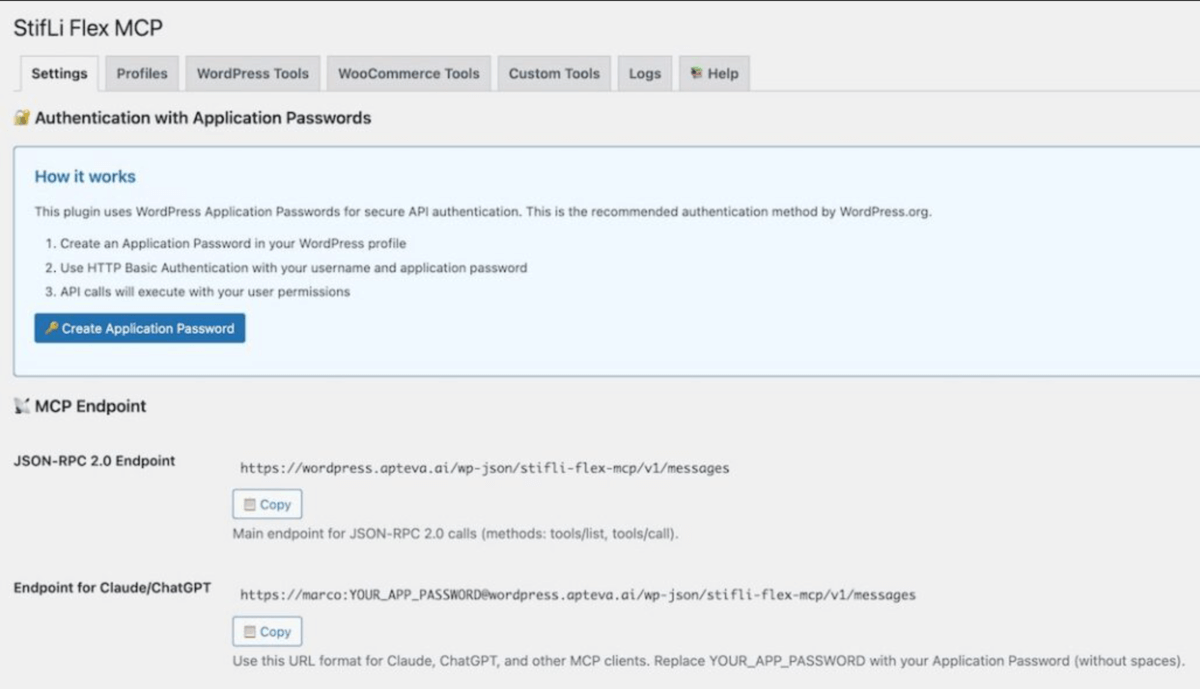Viewport: 1200px width, 689px height.
Task: Click the satellite icon beside MCP Endpoint
Action: pos(22,406)
